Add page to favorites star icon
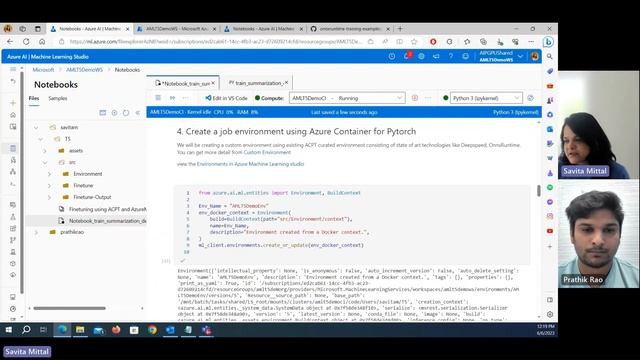Screen dimensions: 640x360 (x=414, y=42)
